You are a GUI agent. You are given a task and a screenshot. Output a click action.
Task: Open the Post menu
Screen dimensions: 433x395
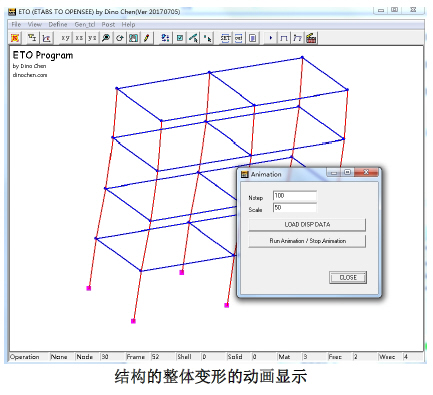point(108,24)
